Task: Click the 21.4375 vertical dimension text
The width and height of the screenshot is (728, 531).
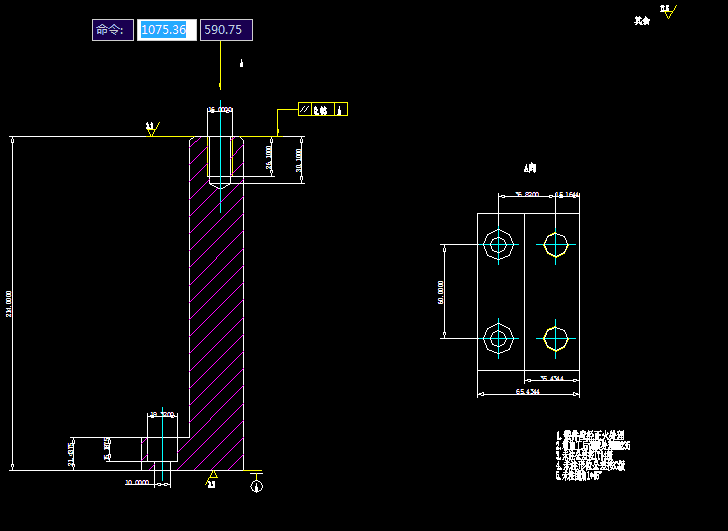Action: point(71,454)
